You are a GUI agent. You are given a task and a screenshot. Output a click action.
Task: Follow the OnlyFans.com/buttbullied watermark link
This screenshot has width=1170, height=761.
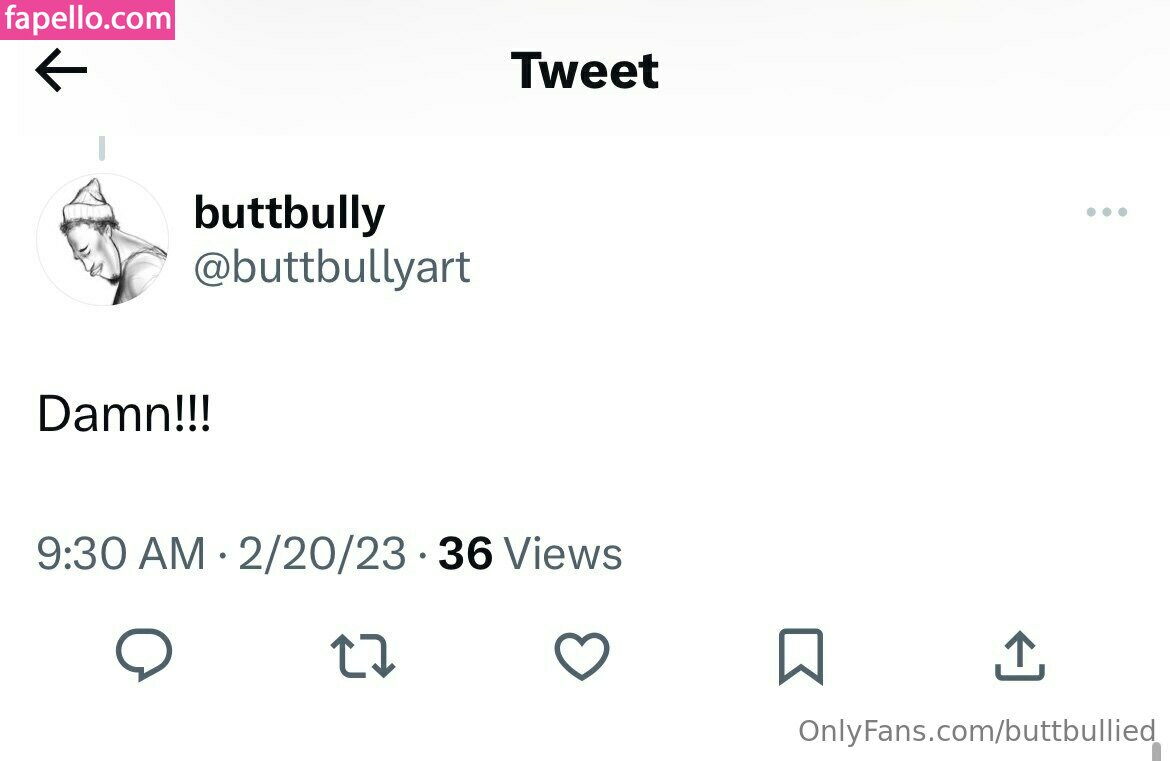(x=977, y=731)
